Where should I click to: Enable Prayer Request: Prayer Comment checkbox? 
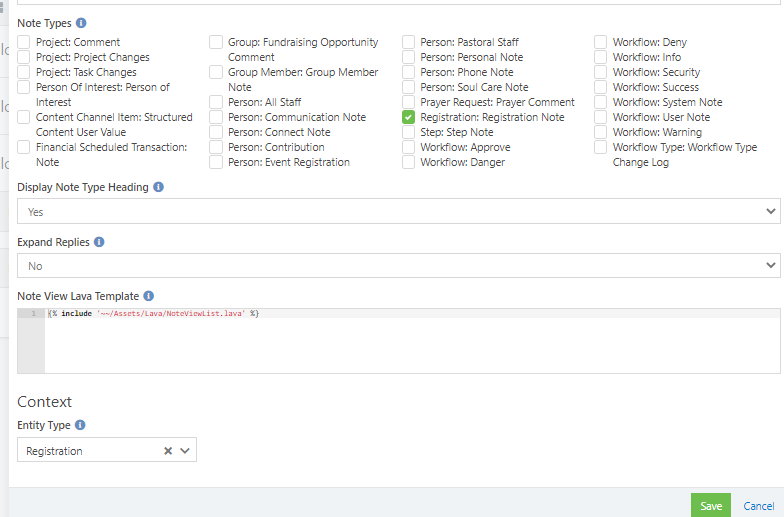coord(408,102)
